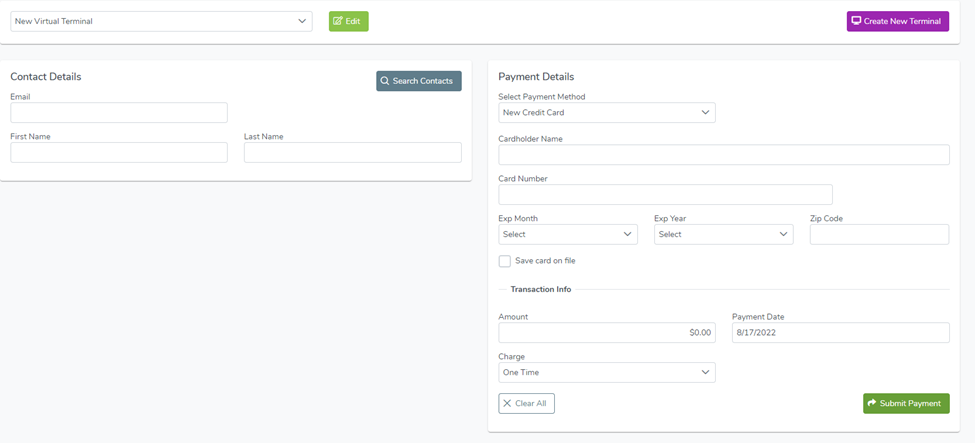This screenshot has height=443, width=975.
Task: Open the Exp Year dropdown
Action: pyautogui.click(x=724, y=235)
